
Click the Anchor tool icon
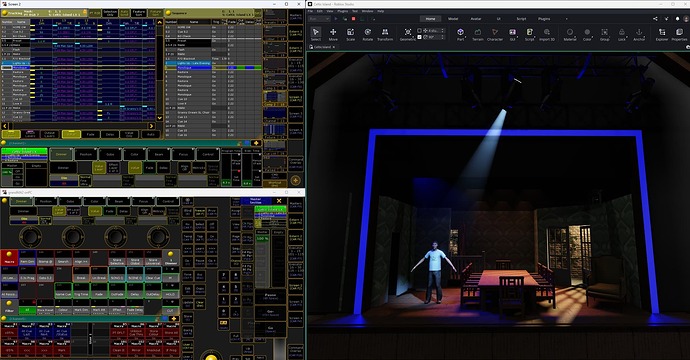click(x=639, y=34)
